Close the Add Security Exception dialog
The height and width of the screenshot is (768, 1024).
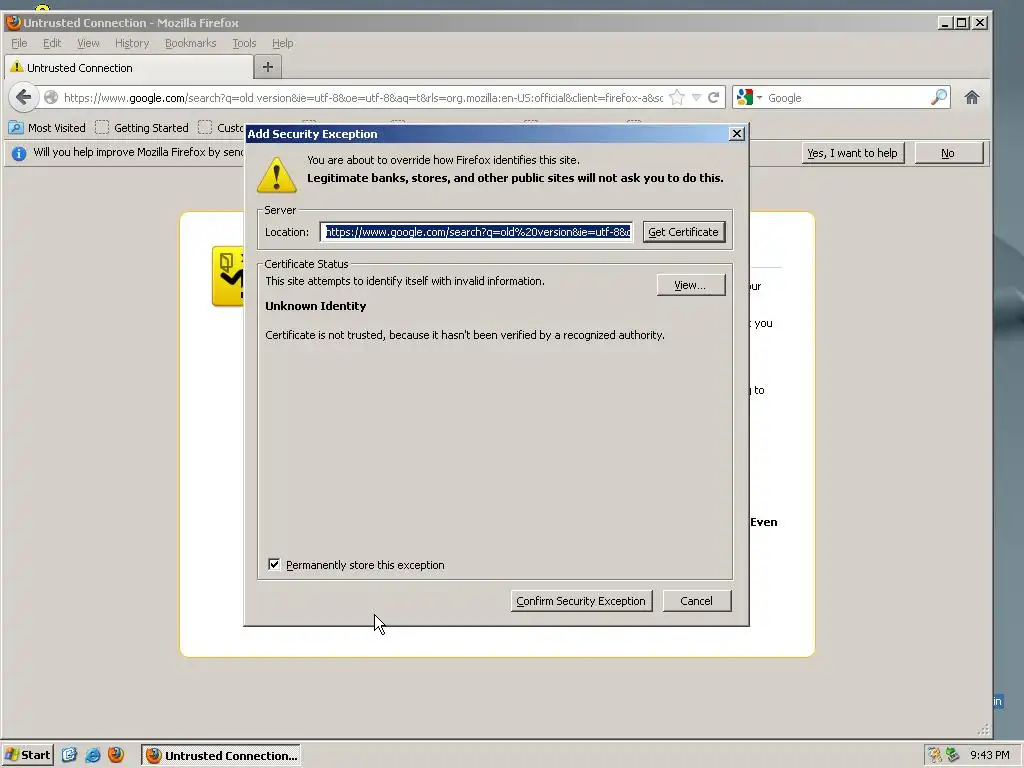click(x=737, y=133)
